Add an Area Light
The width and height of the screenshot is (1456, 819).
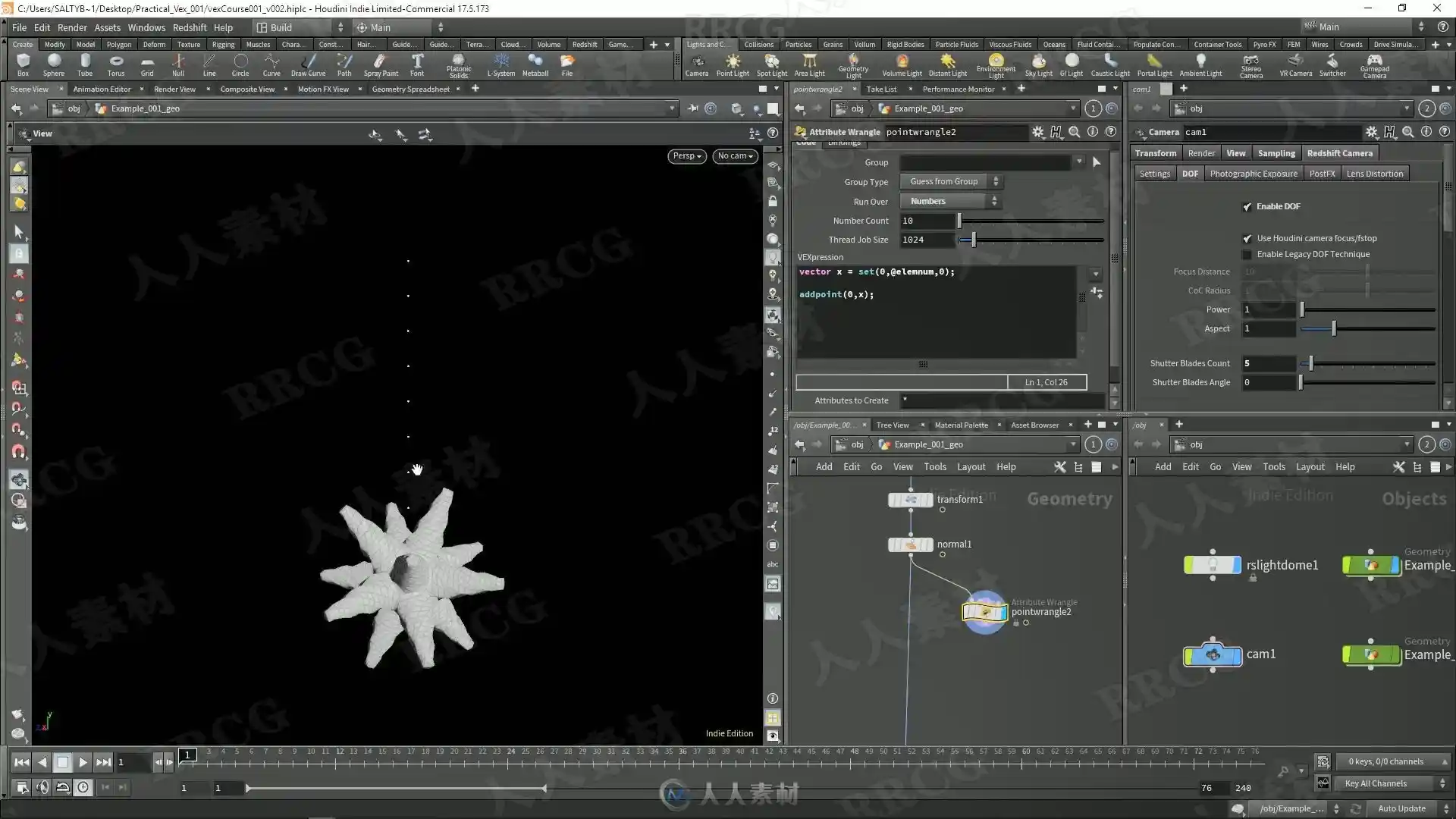coord(809,64)
